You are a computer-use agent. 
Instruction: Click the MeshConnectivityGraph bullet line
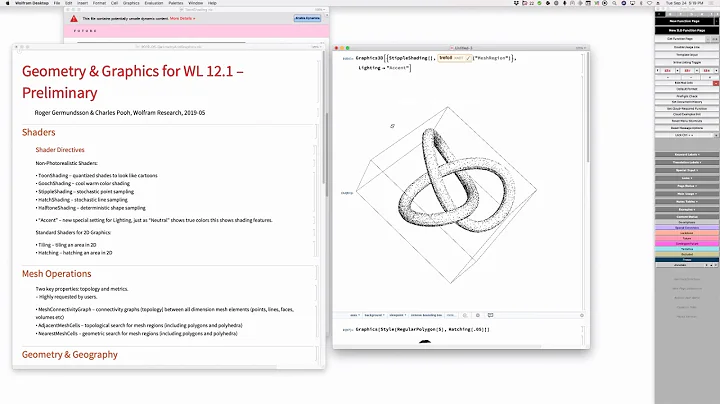164,313
